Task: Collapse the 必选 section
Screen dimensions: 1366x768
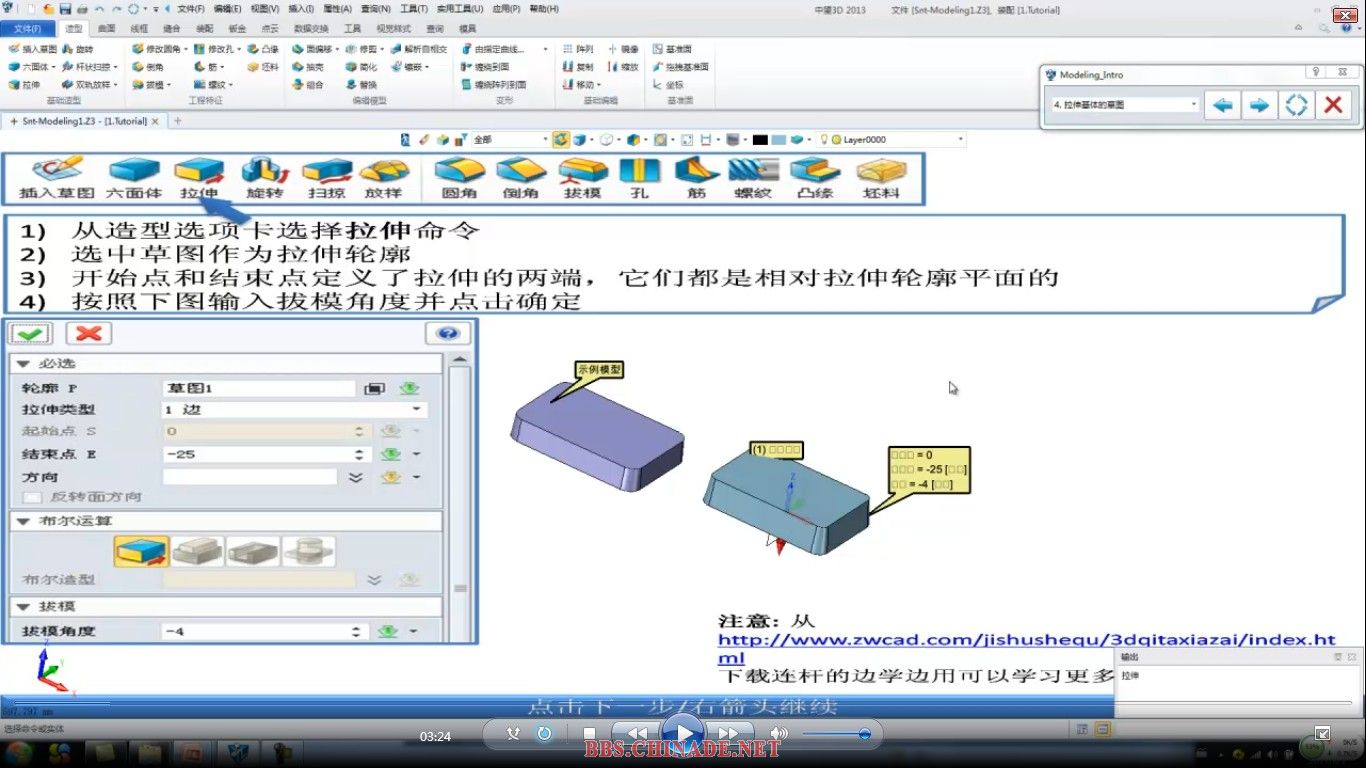Action: click(x=23, y=363)
